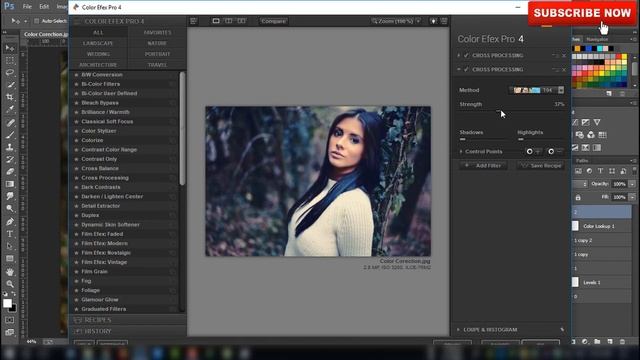Image resolution: width=640 pixels, height=360 pixels.
Task: Select the Quick Selection tool in Photoshop
Action: tap(10, 85)
